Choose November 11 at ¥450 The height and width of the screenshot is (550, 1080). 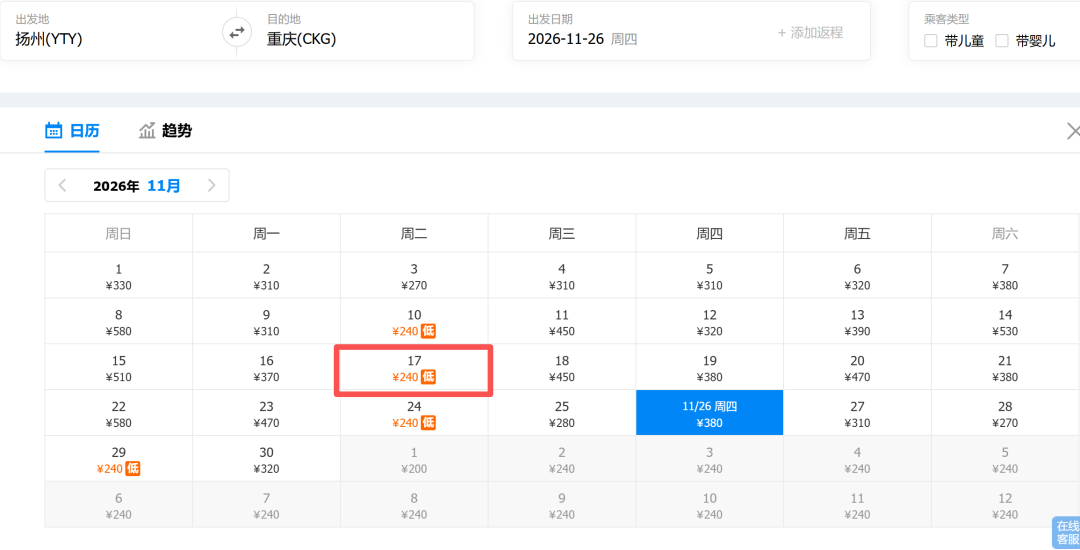[x=562, y=321]
